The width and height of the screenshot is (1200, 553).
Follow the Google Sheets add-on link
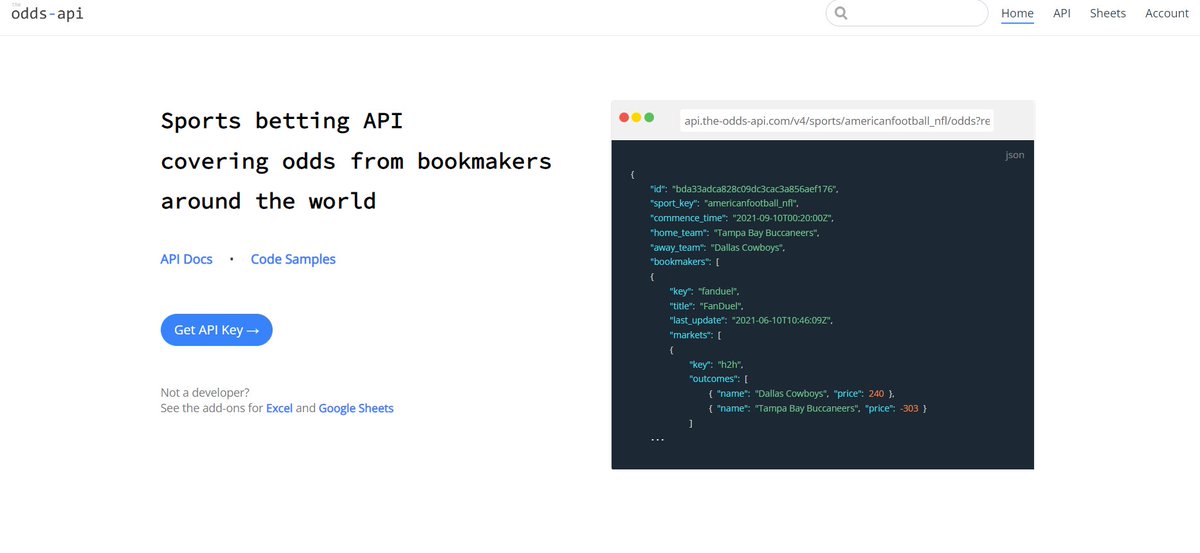[356, 408]
